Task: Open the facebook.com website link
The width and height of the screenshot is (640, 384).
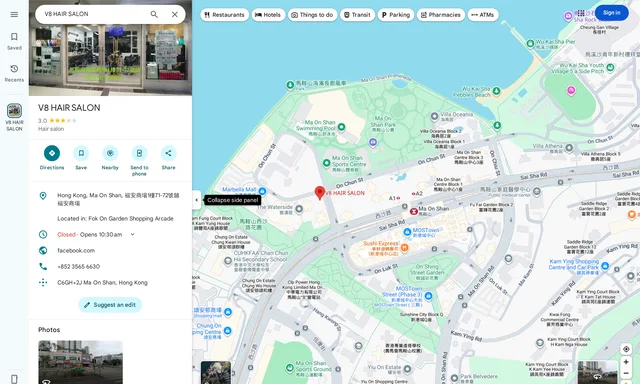Action: pyautogui.click(x=76, y=251)
